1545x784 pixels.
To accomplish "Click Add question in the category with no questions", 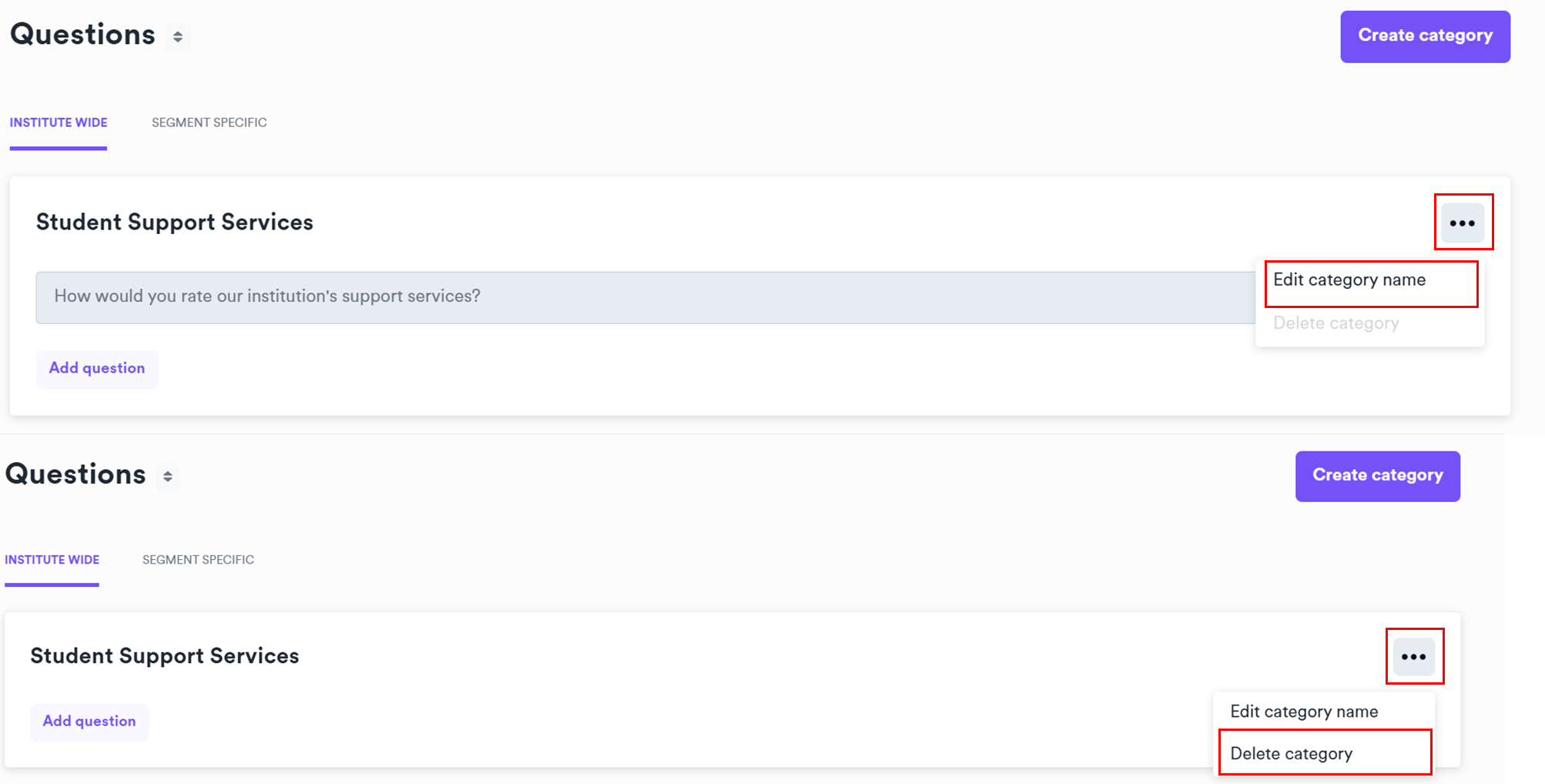I will pyautogui.click(x=89, y=722).
